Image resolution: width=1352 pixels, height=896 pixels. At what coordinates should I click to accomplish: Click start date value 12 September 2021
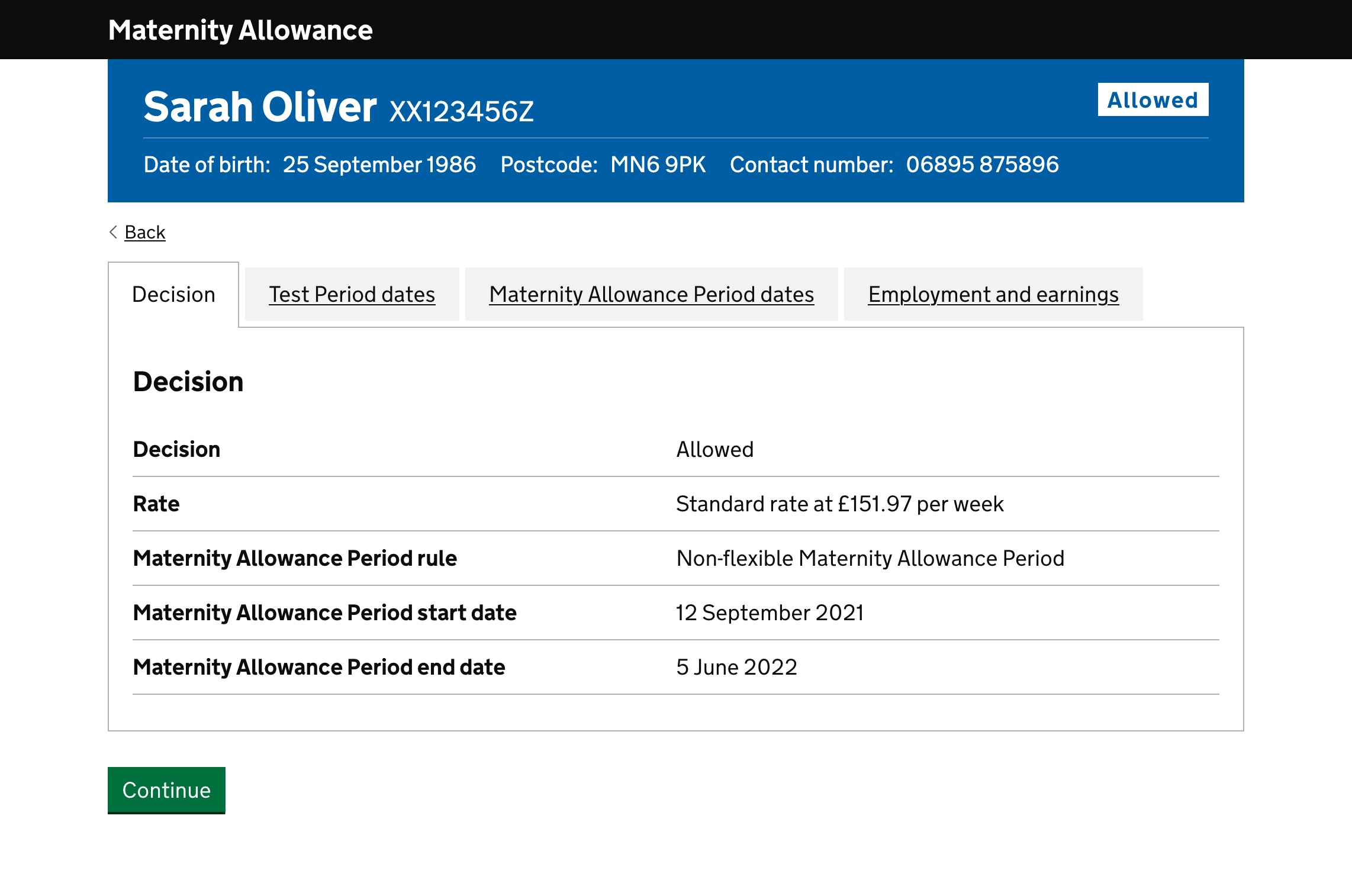click(770, 613)
